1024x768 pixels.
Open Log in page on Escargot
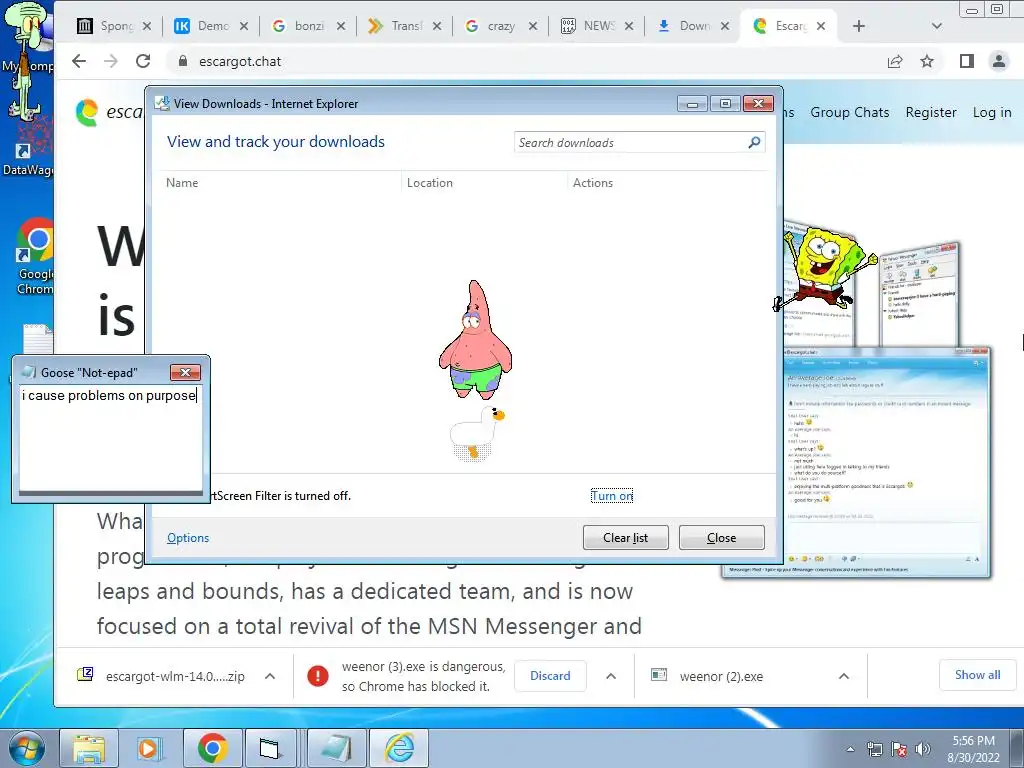(992, 112)
